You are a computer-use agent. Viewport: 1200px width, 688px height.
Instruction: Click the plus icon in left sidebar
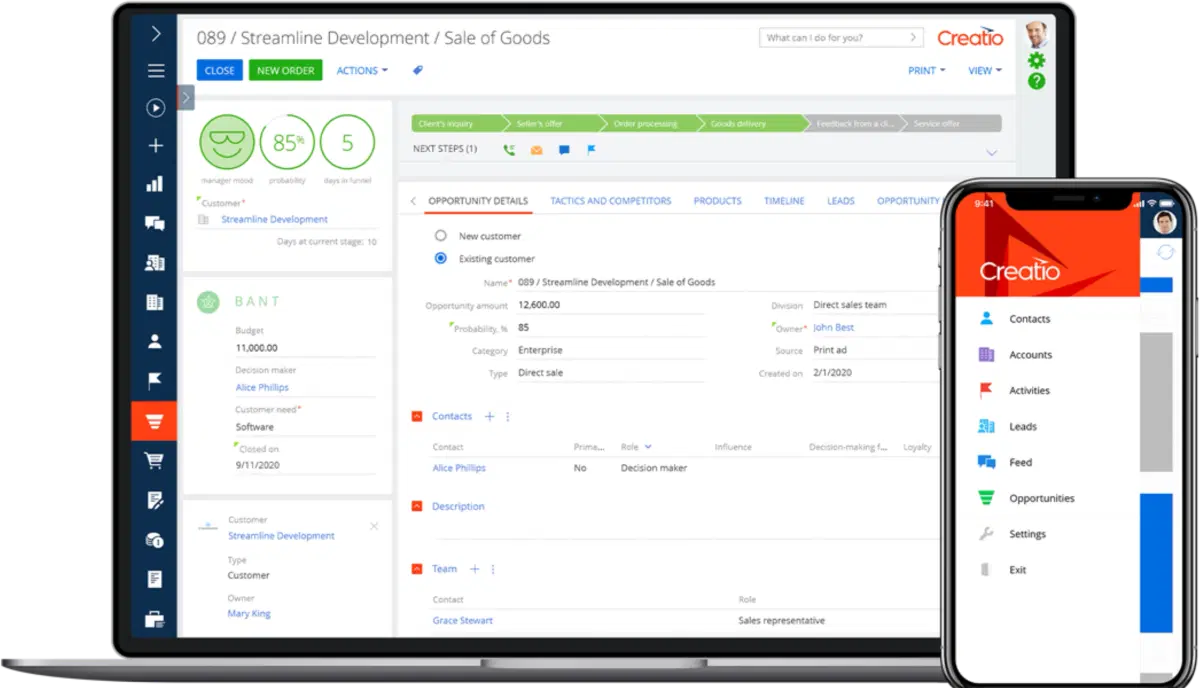click(x=154, y=146)
